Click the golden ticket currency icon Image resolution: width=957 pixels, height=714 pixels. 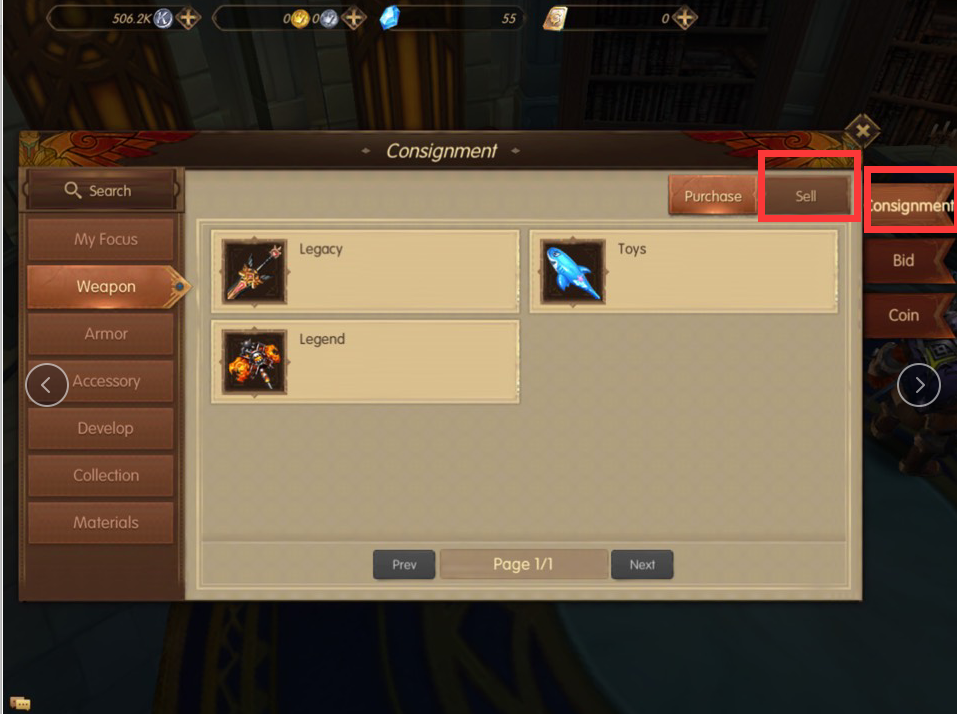coord(555,18)
